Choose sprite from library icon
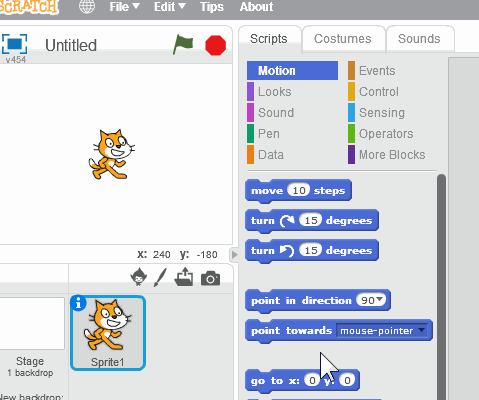Screen dimensions: 479x400 pos(138,277)
